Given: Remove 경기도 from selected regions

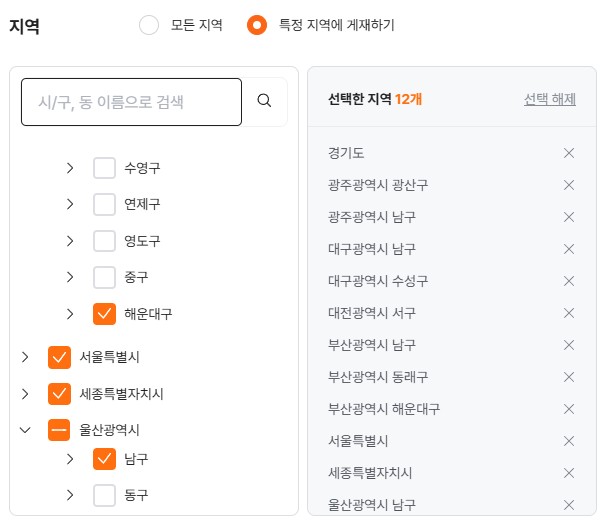Looking at the screenshot, I should coord(569,153).
